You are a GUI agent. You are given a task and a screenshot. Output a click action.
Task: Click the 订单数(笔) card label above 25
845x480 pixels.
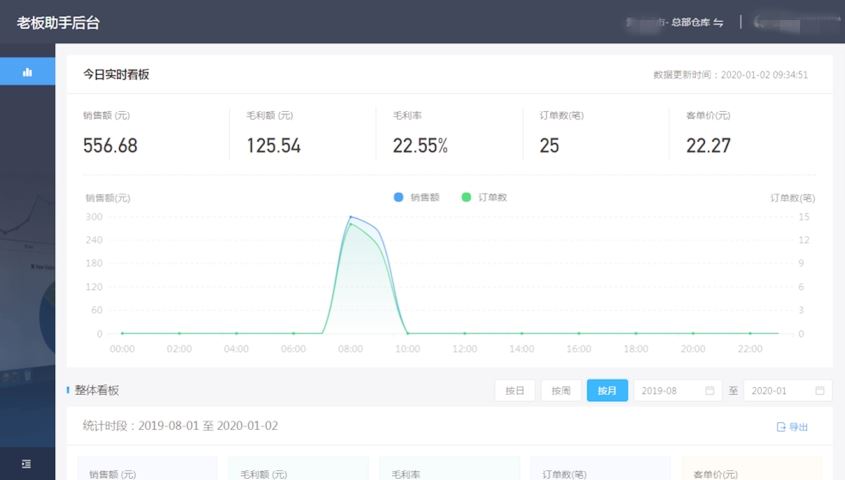click(x=562, y=115)
